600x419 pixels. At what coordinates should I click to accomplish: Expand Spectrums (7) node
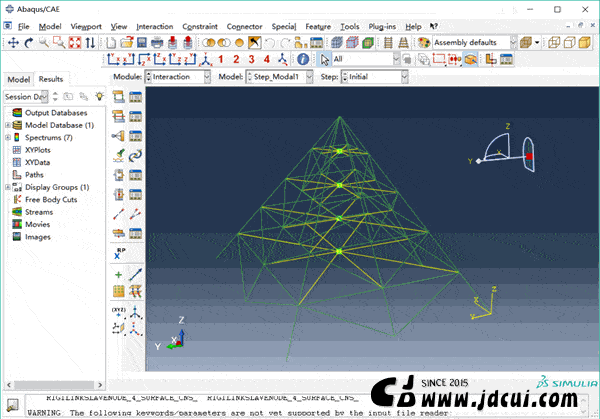(x=8, y=137)
